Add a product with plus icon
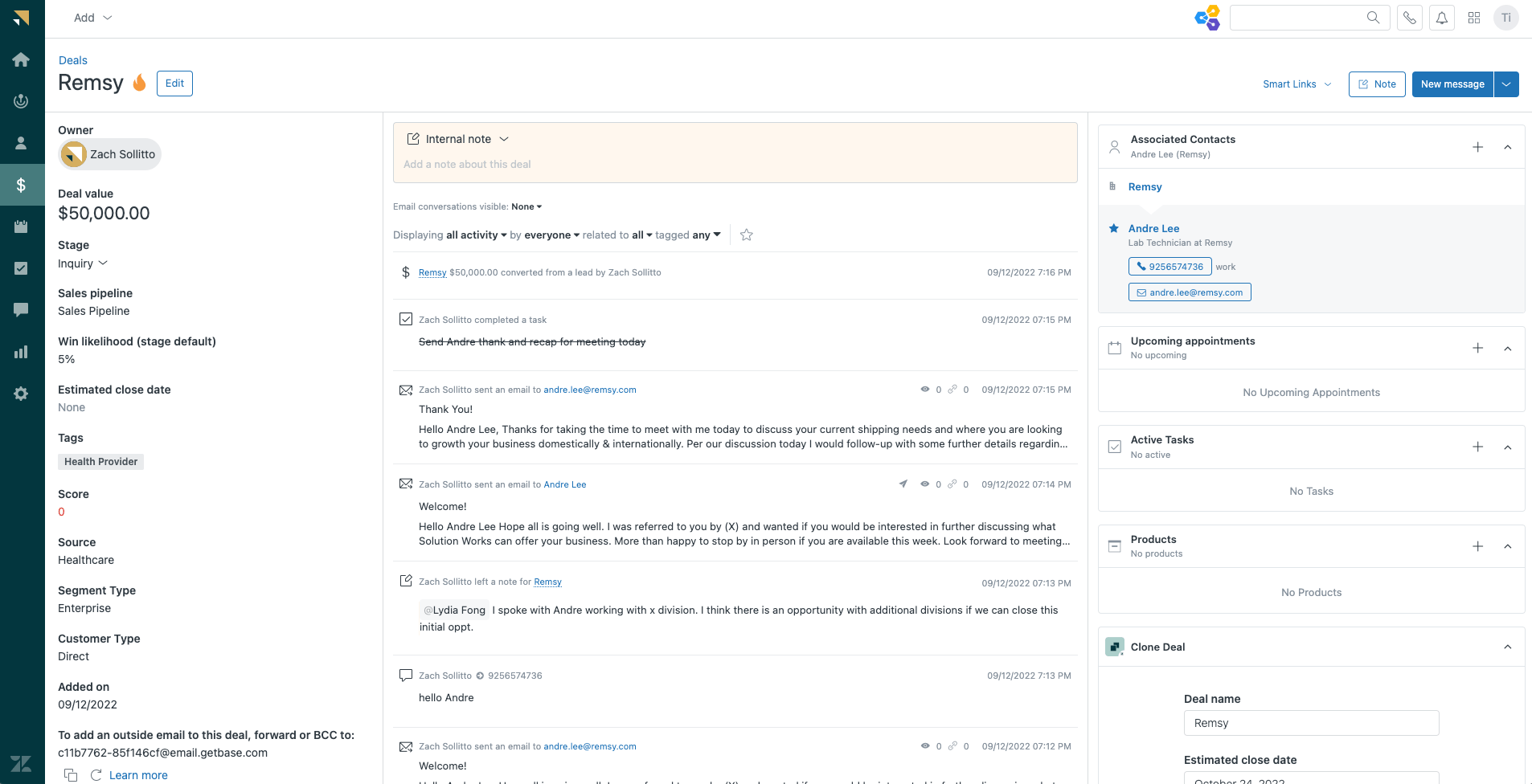 coord(1477,546)
